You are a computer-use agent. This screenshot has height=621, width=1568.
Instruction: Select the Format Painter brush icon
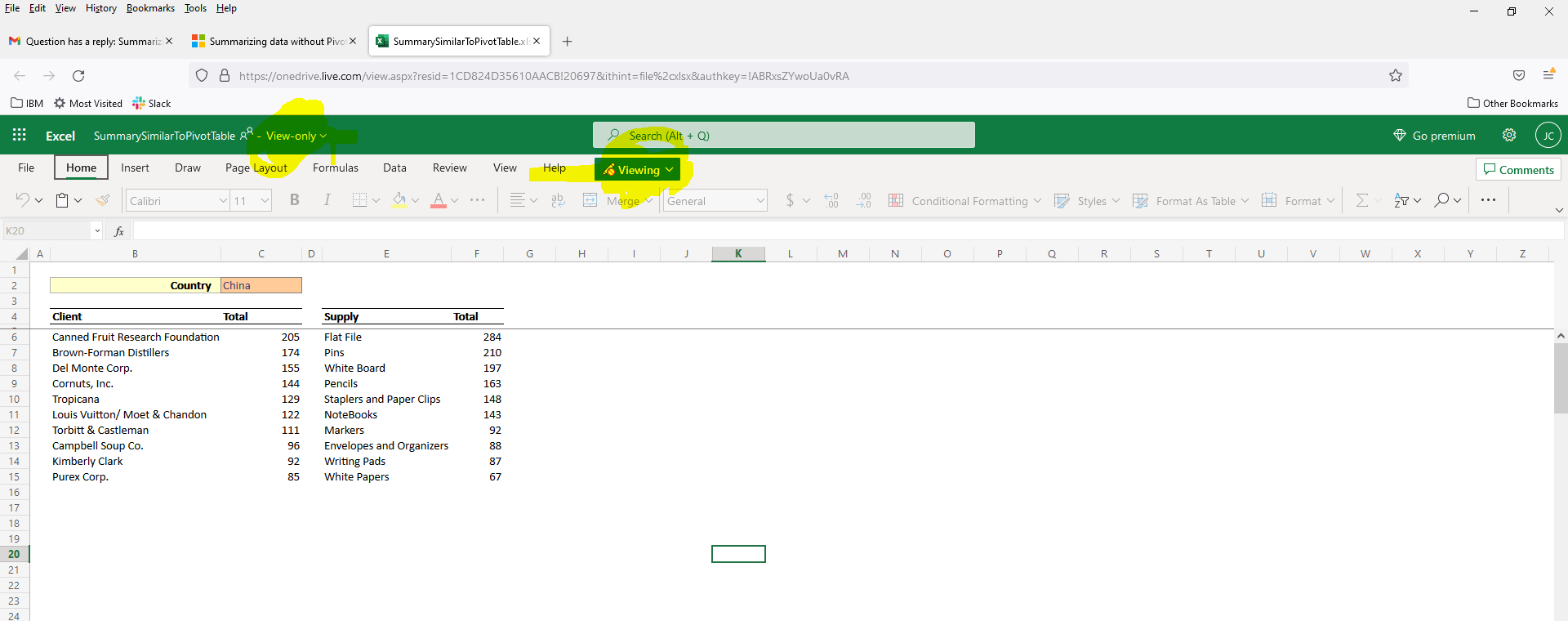pos(103,200)
